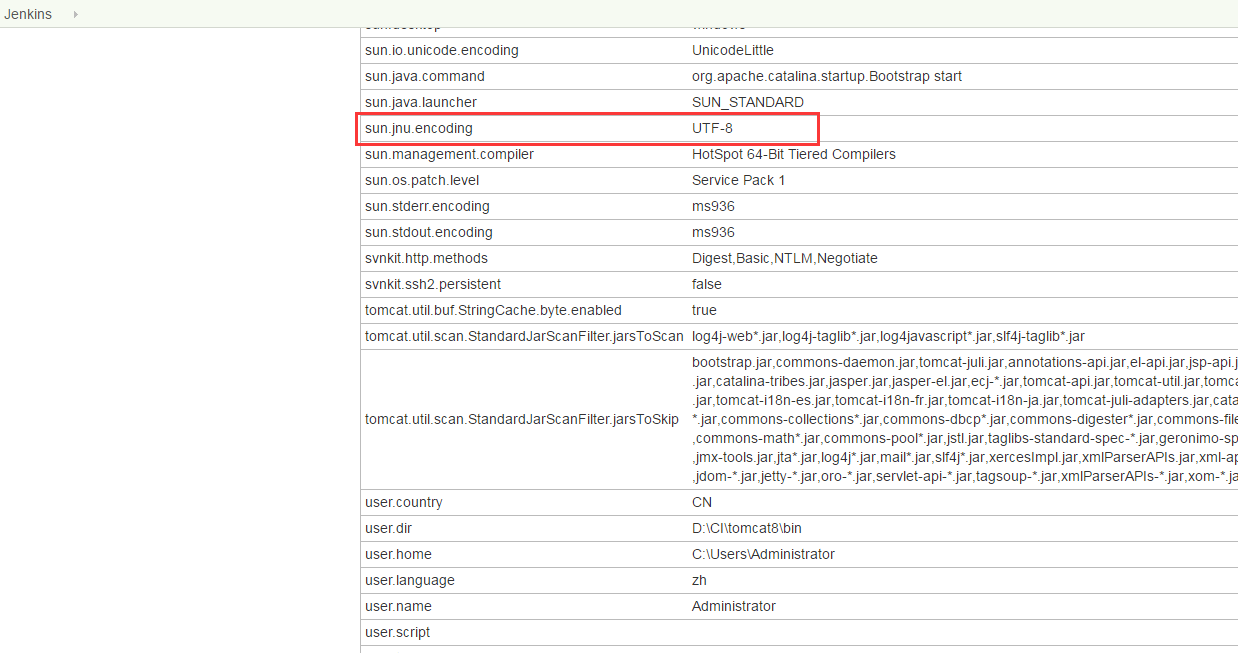This screenshot has height=653, width=1238.
Task: Click the Jenkins breadcrumb link
Action: pyautogui.click(x=28, y=14)
